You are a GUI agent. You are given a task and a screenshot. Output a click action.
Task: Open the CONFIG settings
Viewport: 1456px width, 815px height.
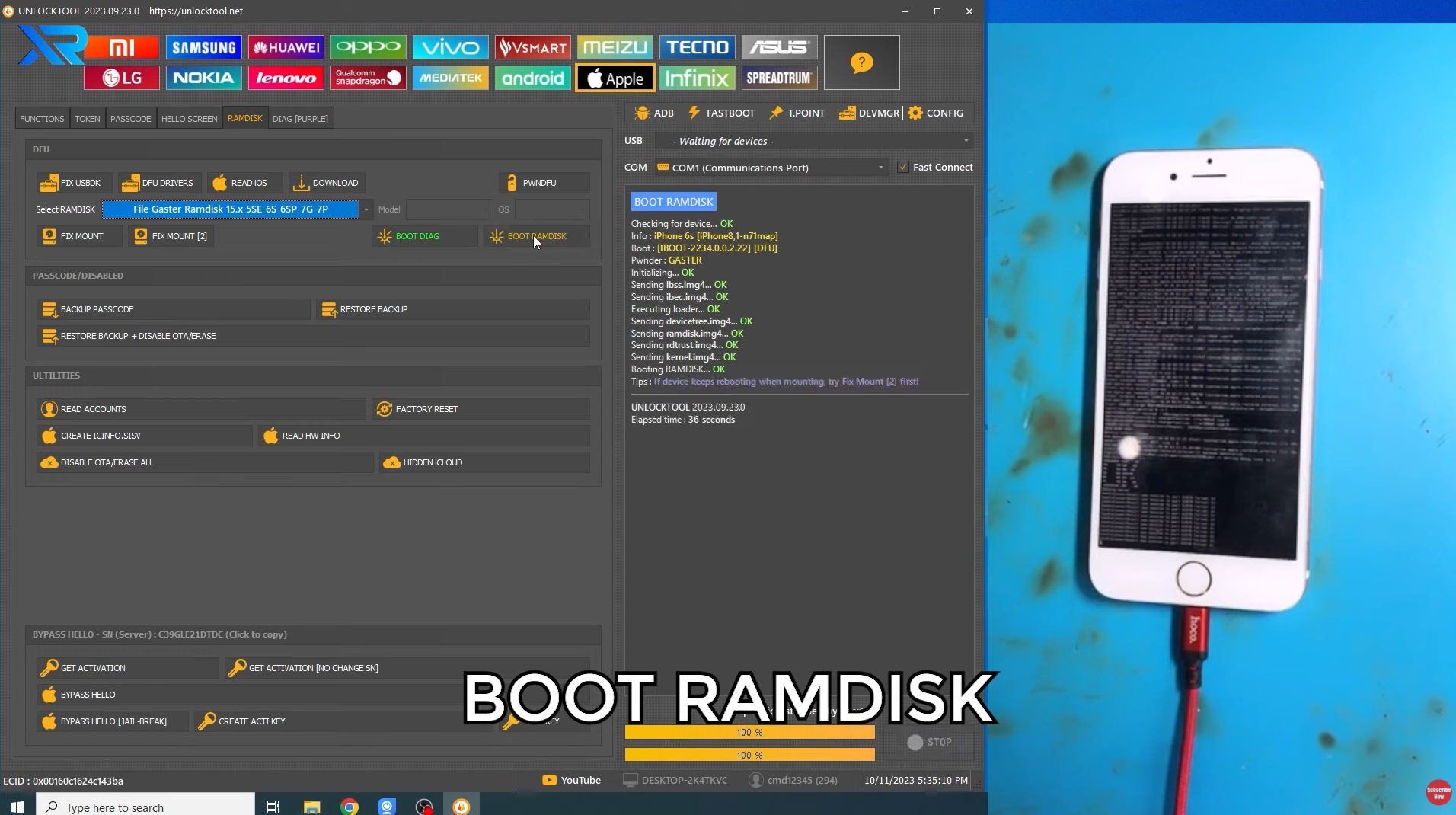click(935, 113)
